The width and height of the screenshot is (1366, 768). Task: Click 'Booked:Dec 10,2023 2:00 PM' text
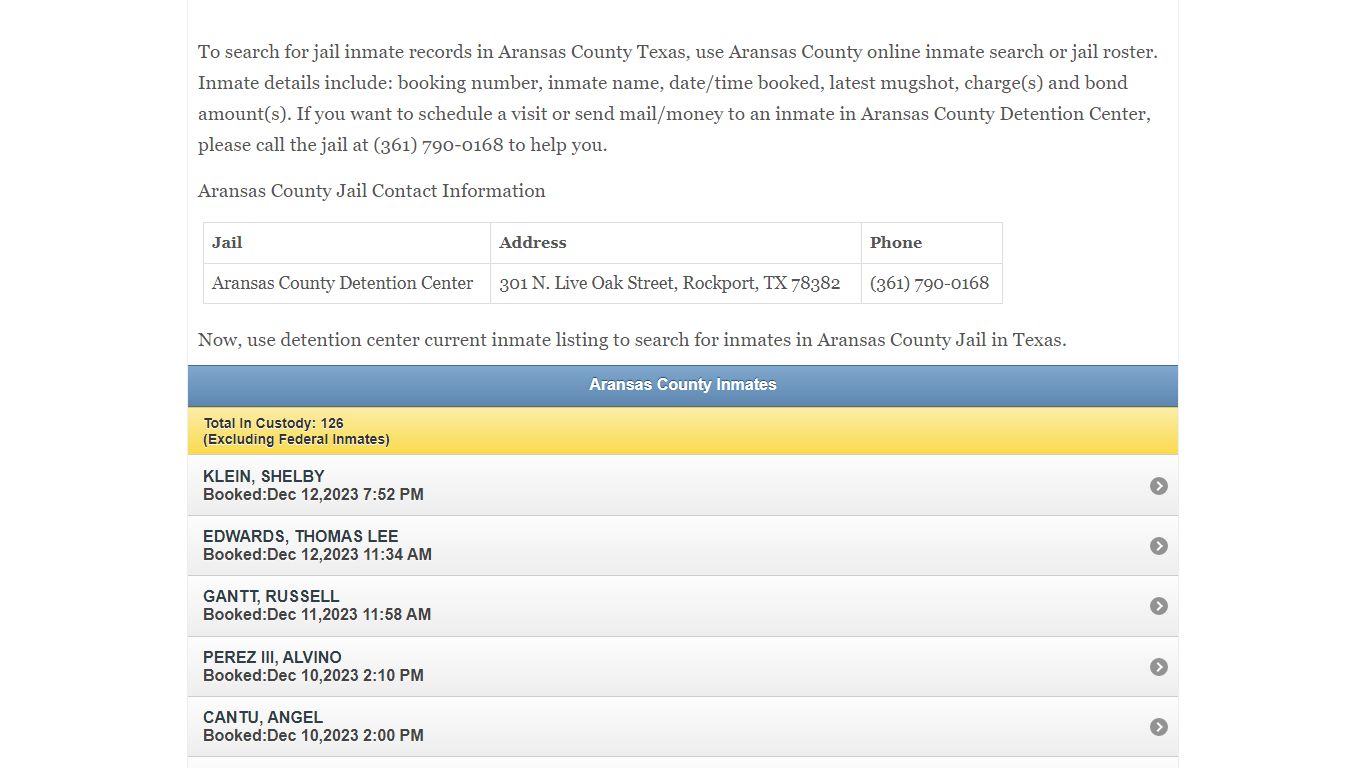click(x=313, y=736)
